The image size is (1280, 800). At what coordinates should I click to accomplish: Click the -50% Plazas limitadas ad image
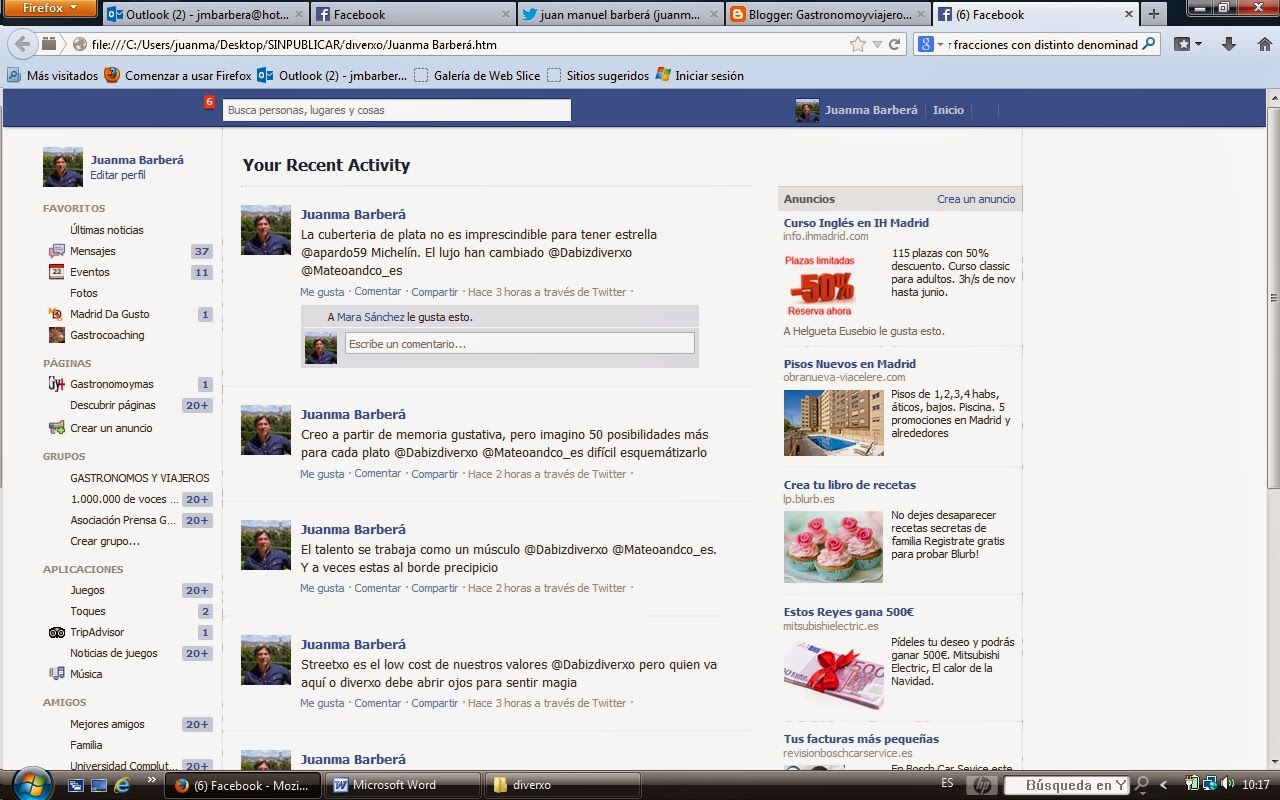(x=820, y=285)
